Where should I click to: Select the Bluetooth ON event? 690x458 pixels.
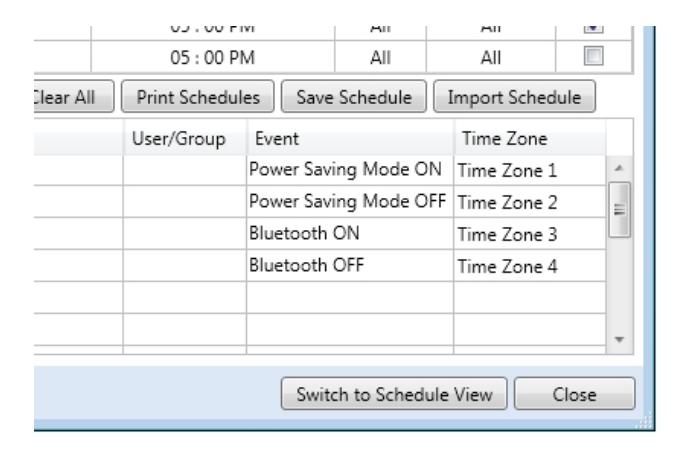[x=304, y=233]
